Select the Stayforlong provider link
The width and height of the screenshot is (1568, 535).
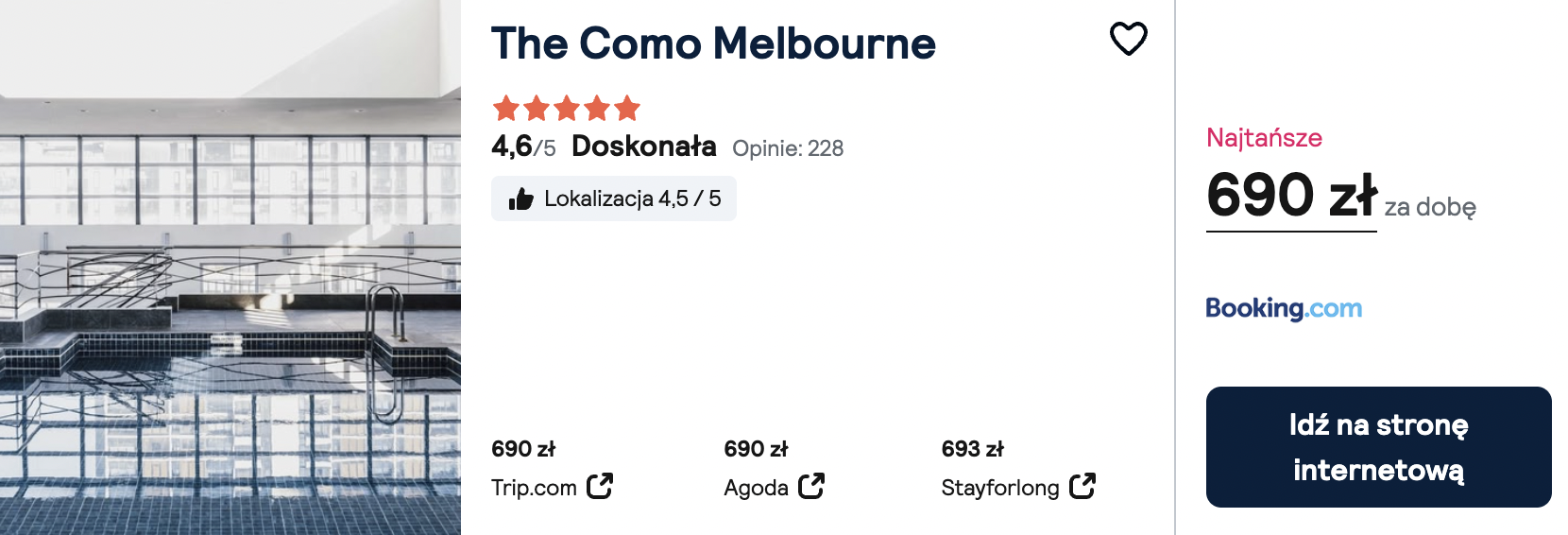[1018, 488]
